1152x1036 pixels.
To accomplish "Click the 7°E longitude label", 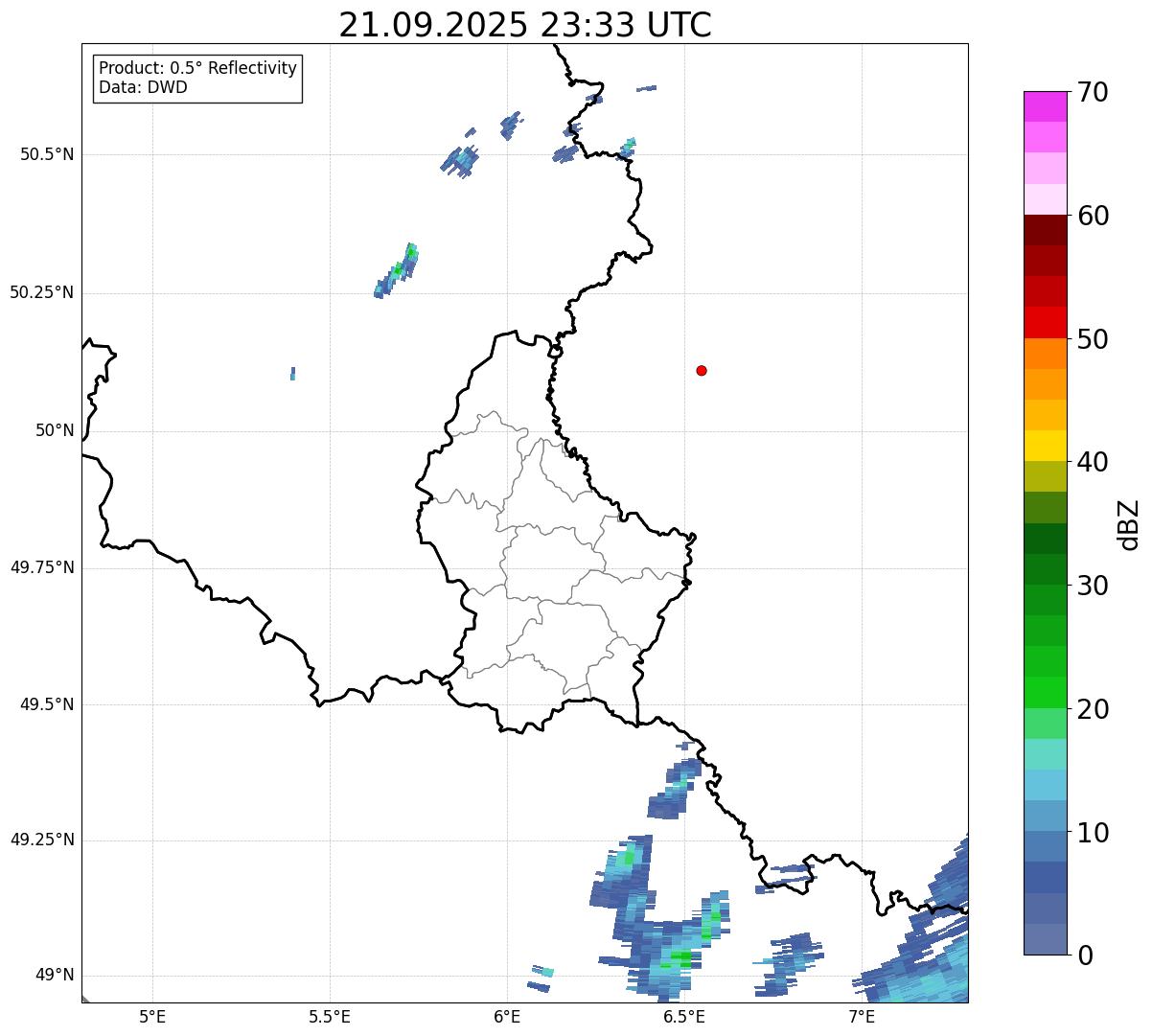I will pyautogui.click(x=862, y=1017).
